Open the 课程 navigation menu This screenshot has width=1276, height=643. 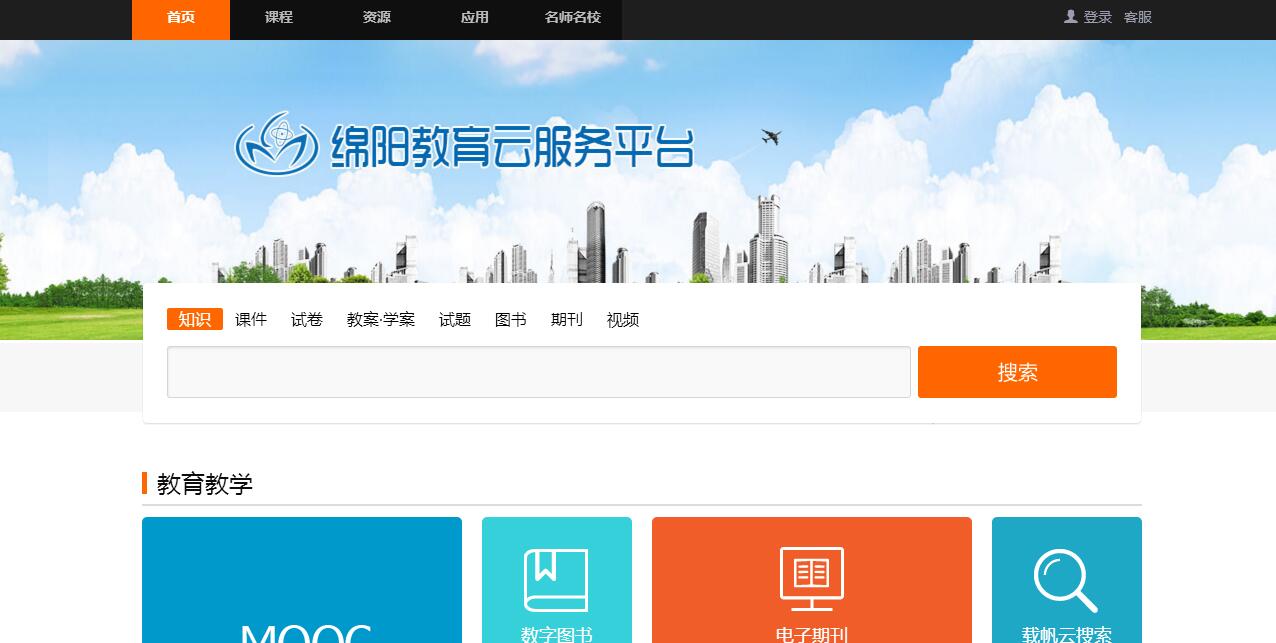point(279,18)
